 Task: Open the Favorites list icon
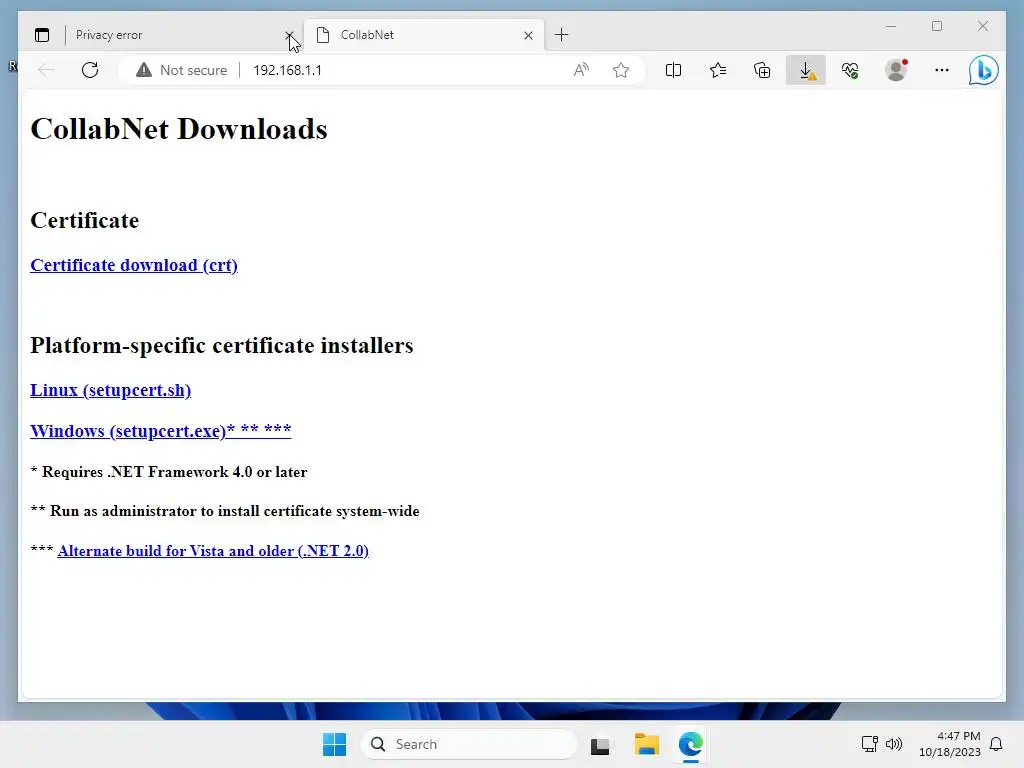(718, 70)
